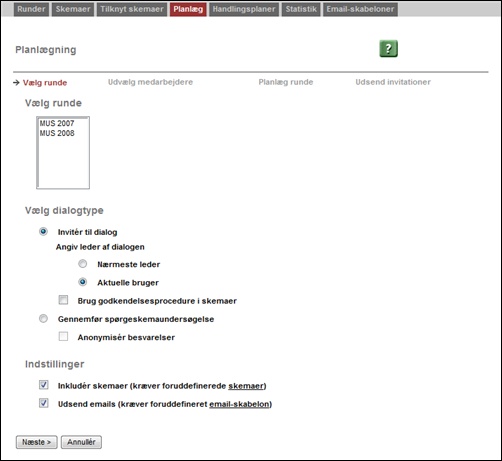This screenshot has width=502, height=461.
Task: Select the Invitér til dialog radio button
Action: coord(43,231)
